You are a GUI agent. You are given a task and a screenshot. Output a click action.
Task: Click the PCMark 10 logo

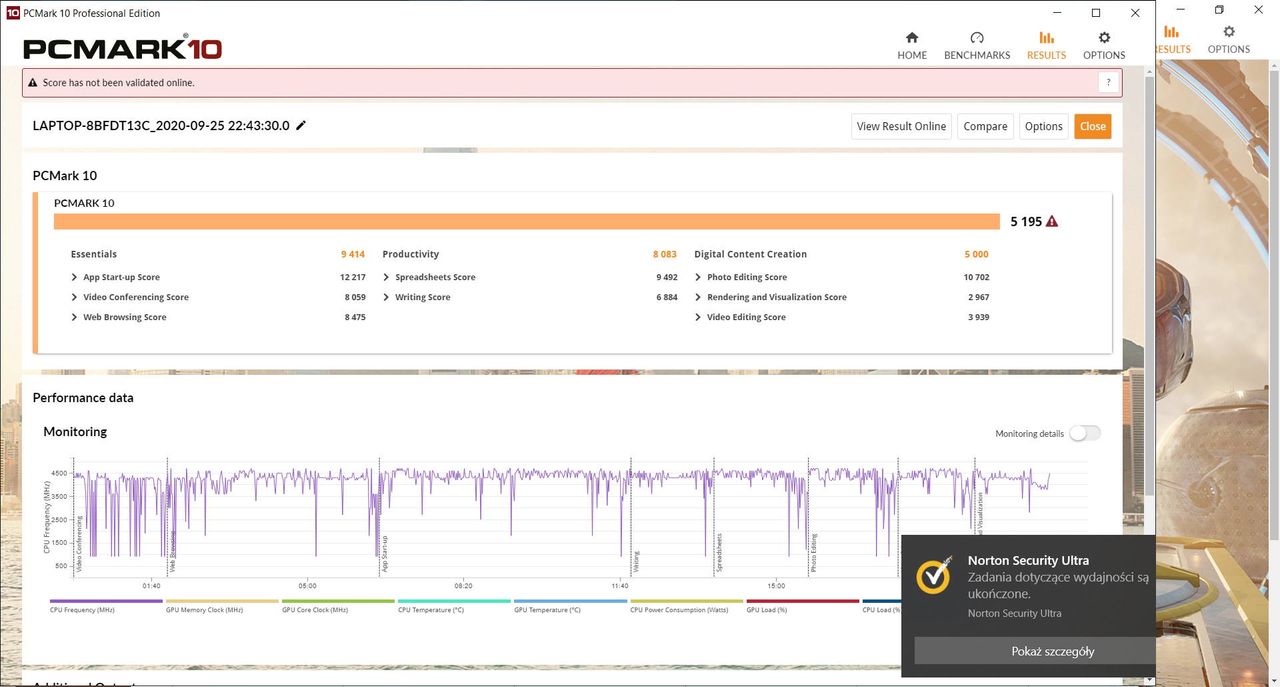click(122, 48)
